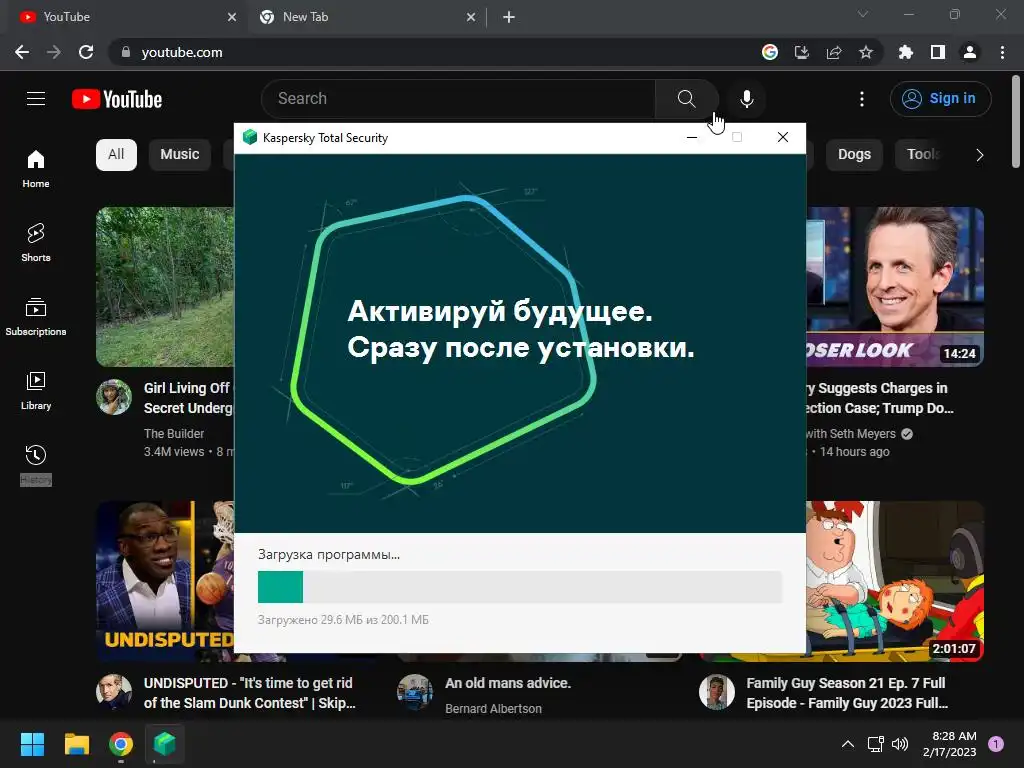Open Chrome three-dot menu
This screenshot has height=768, width=1024.
pyautogui.click(x=1002, y=52)
